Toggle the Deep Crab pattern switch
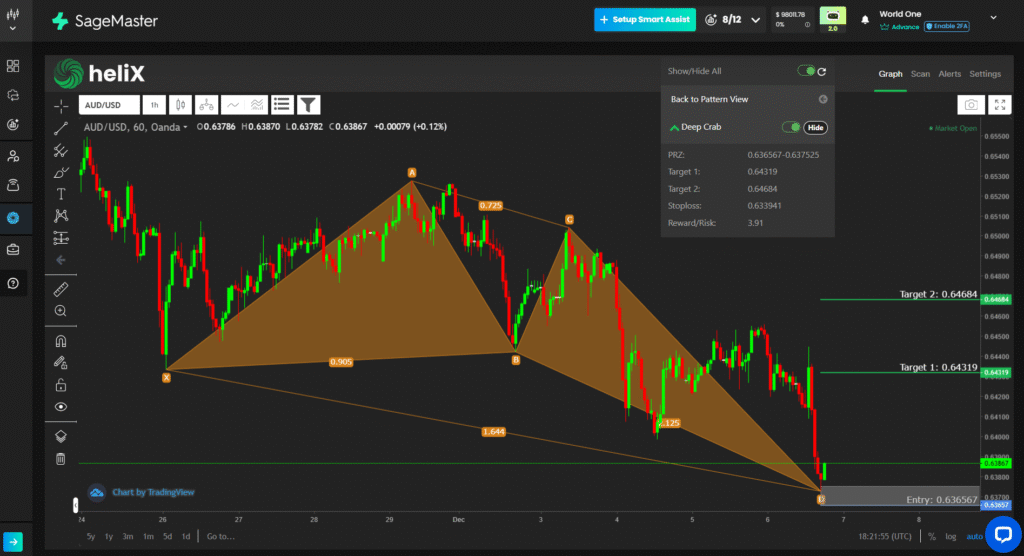The height and width of the screenshot is (556, 1024). point(790,127)
